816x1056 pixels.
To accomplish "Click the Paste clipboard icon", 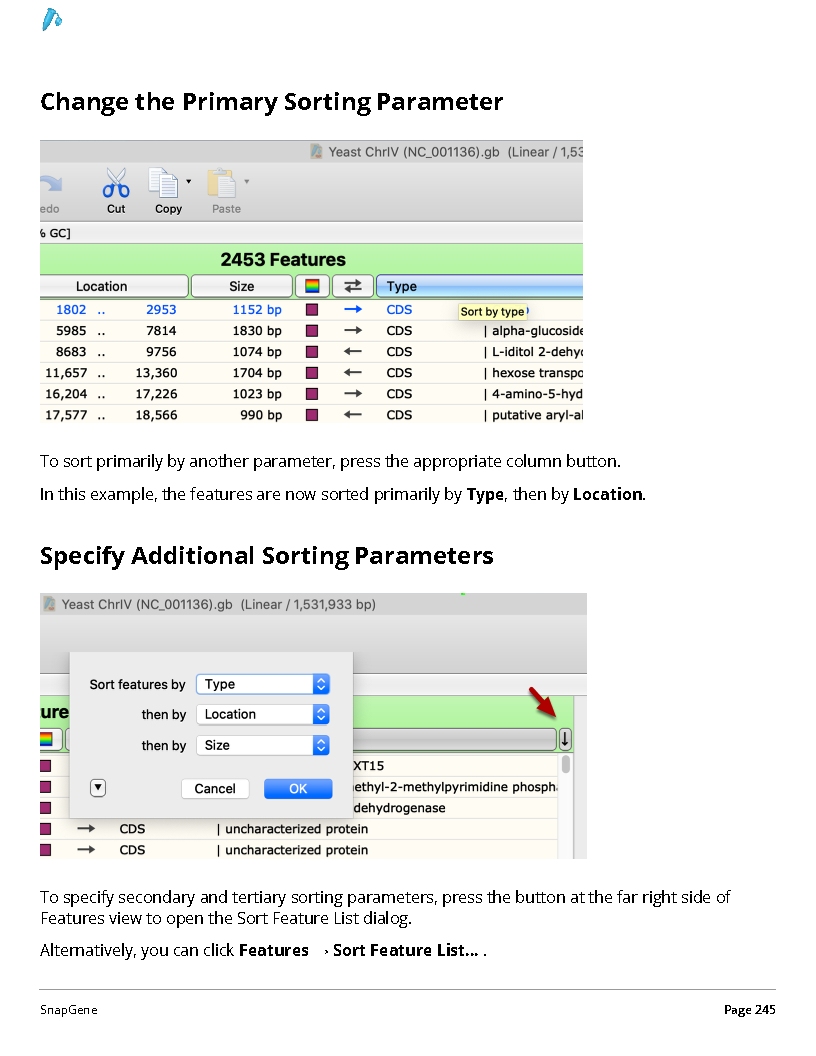I will (222, 183).
